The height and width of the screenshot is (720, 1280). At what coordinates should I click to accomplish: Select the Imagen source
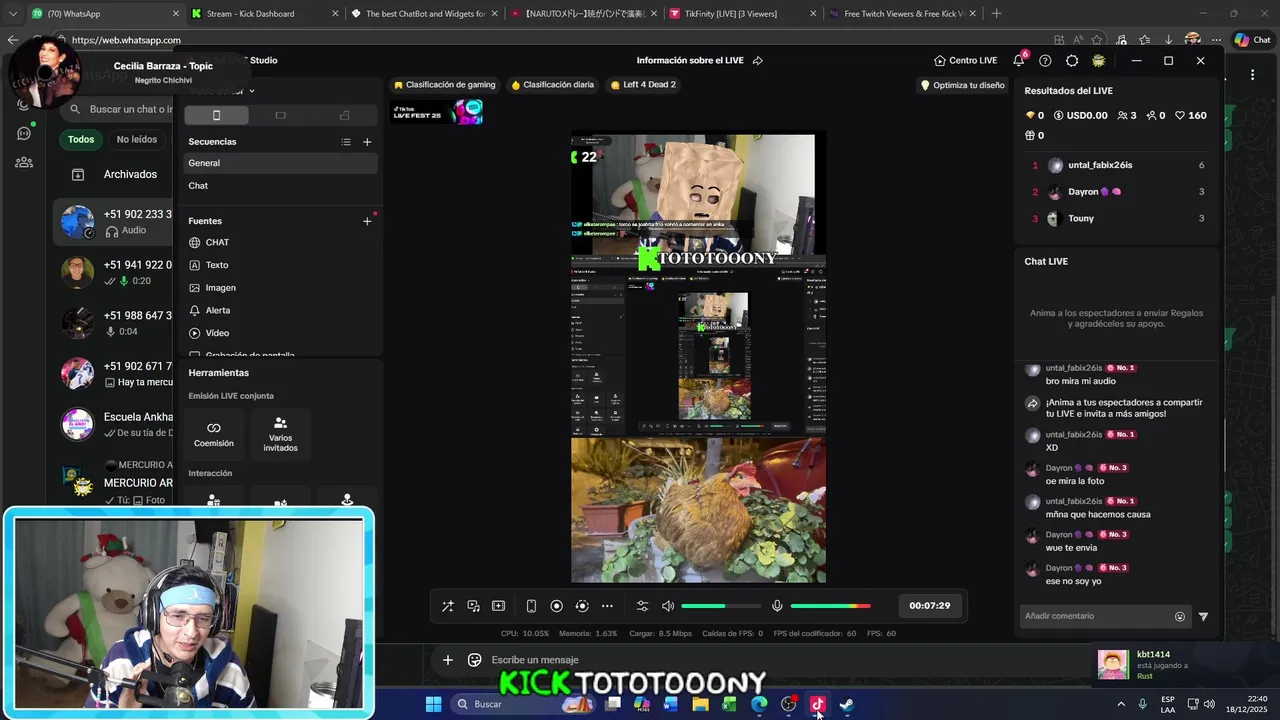pyautogui.click(x=280, y=288)
